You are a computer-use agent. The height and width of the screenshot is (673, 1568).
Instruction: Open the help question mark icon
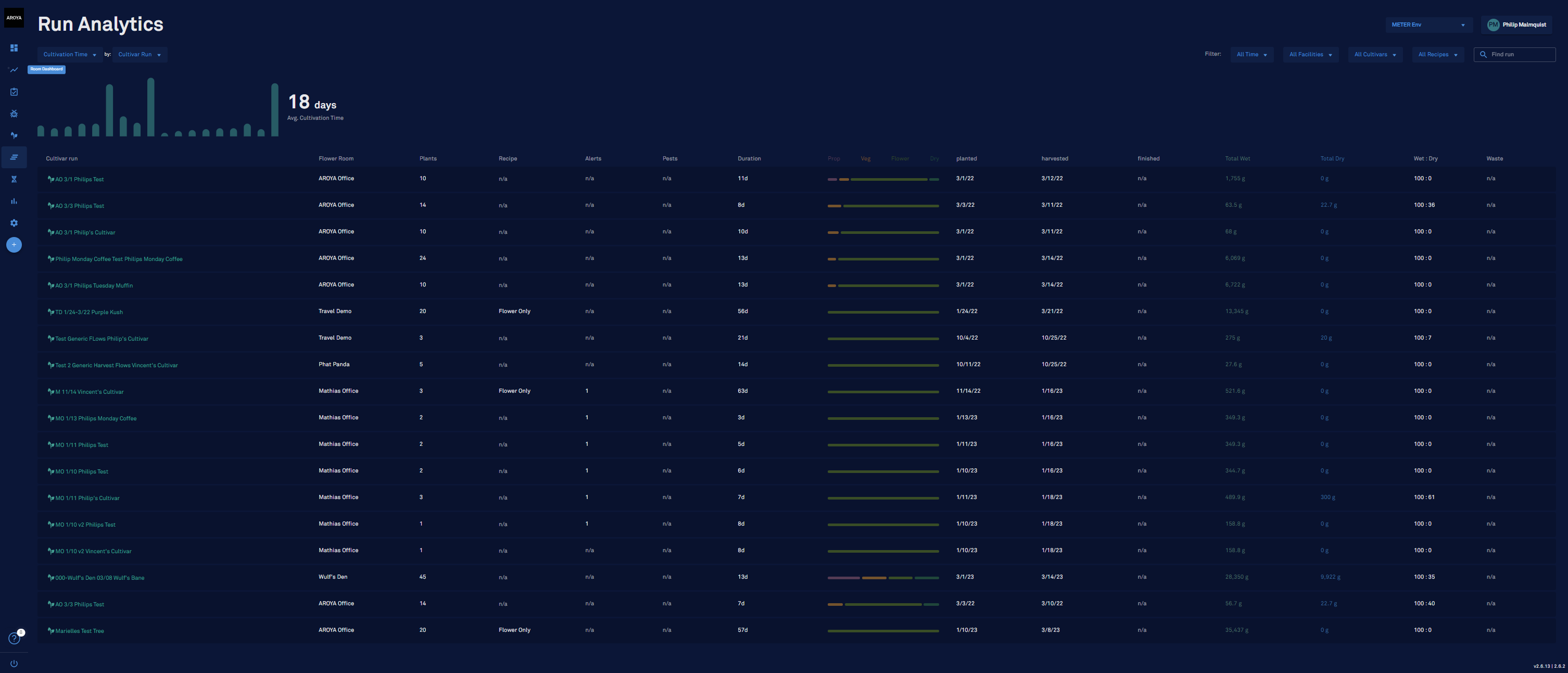[14, 638]
